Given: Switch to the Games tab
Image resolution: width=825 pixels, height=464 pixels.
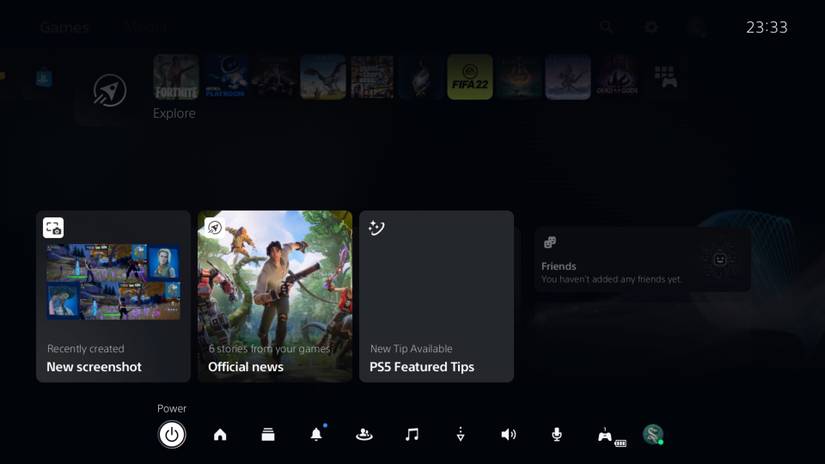Looking at the screenshot, I should click(64, 27).
